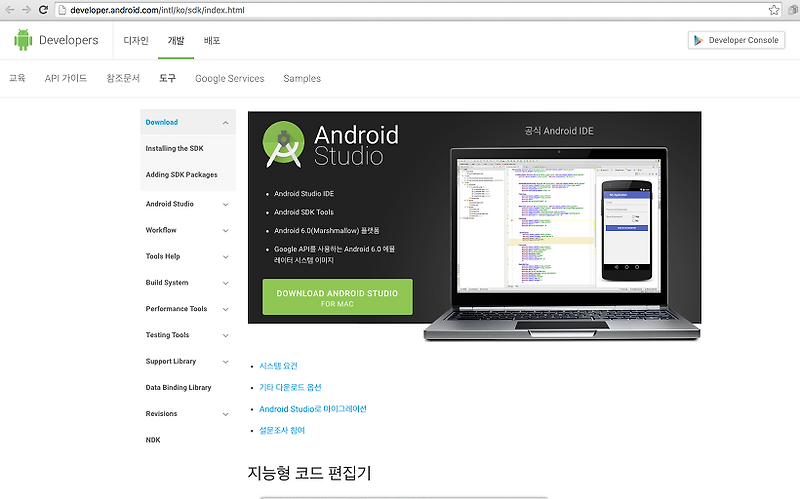Expand the Support Library sidebar chevron
The width and height of the screenshot is (800, 499).
pyautogui.click(x=226, y=362)
